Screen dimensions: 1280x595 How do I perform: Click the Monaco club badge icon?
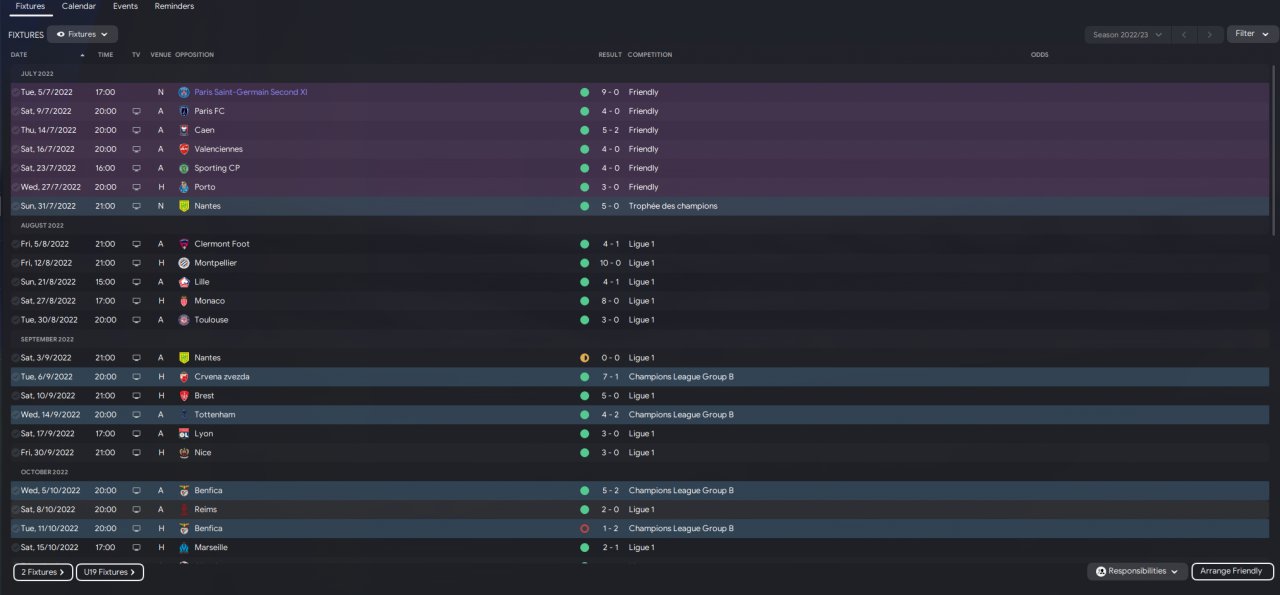[184, 301]
